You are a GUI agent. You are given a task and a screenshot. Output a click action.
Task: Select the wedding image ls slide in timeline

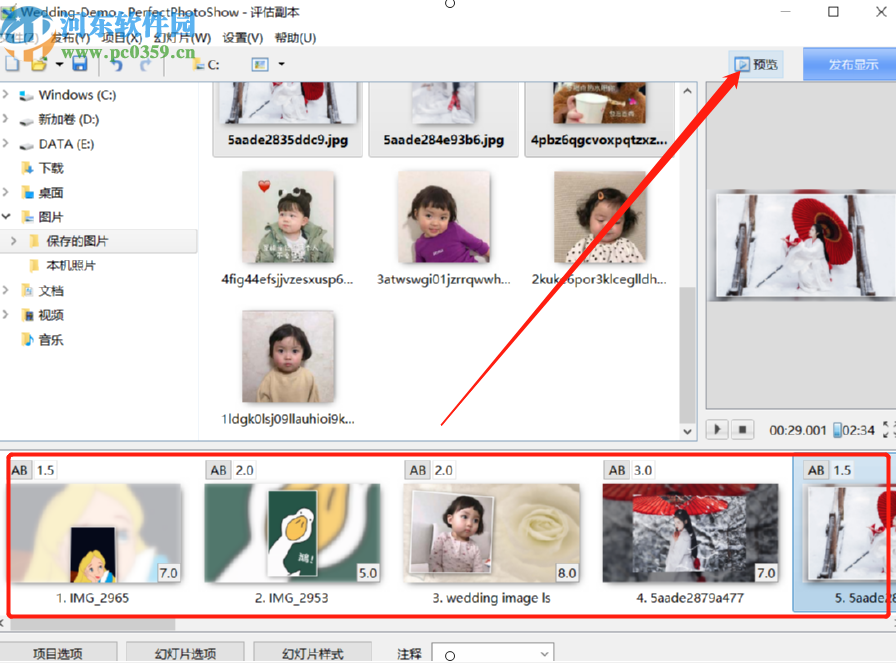point(492,533)
